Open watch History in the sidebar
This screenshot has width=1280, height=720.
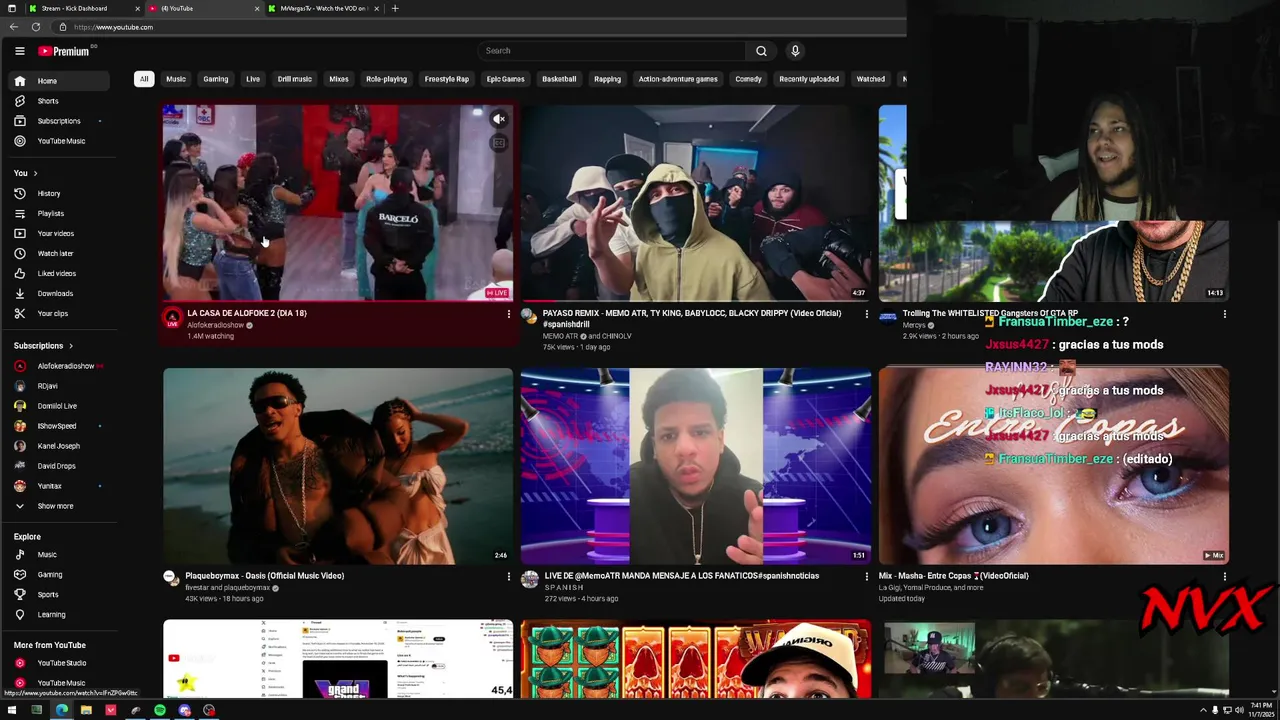[x=59, y=193]
